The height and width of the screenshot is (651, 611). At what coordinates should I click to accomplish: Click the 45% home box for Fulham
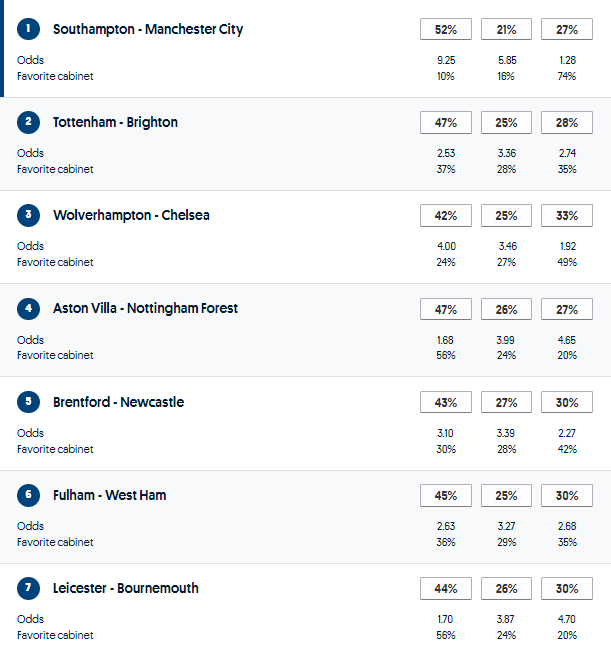click(x=446, y=496)
